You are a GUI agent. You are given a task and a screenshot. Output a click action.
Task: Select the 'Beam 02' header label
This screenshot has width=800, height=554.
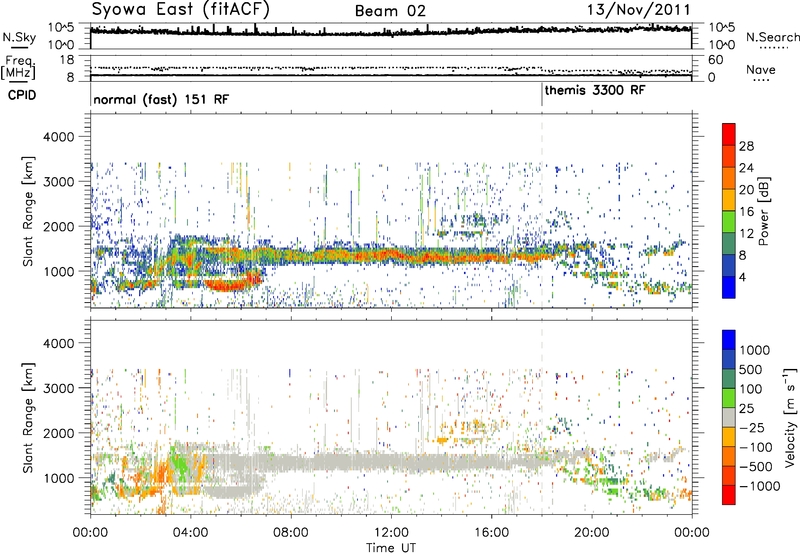(390, 11)
